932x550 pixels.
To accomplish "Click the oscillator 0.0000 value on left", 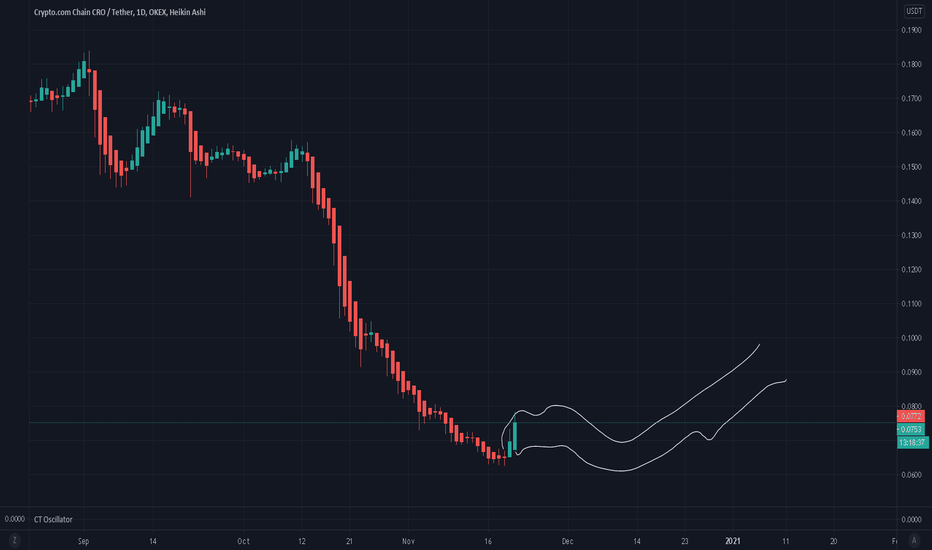I will tap(15, 519).
